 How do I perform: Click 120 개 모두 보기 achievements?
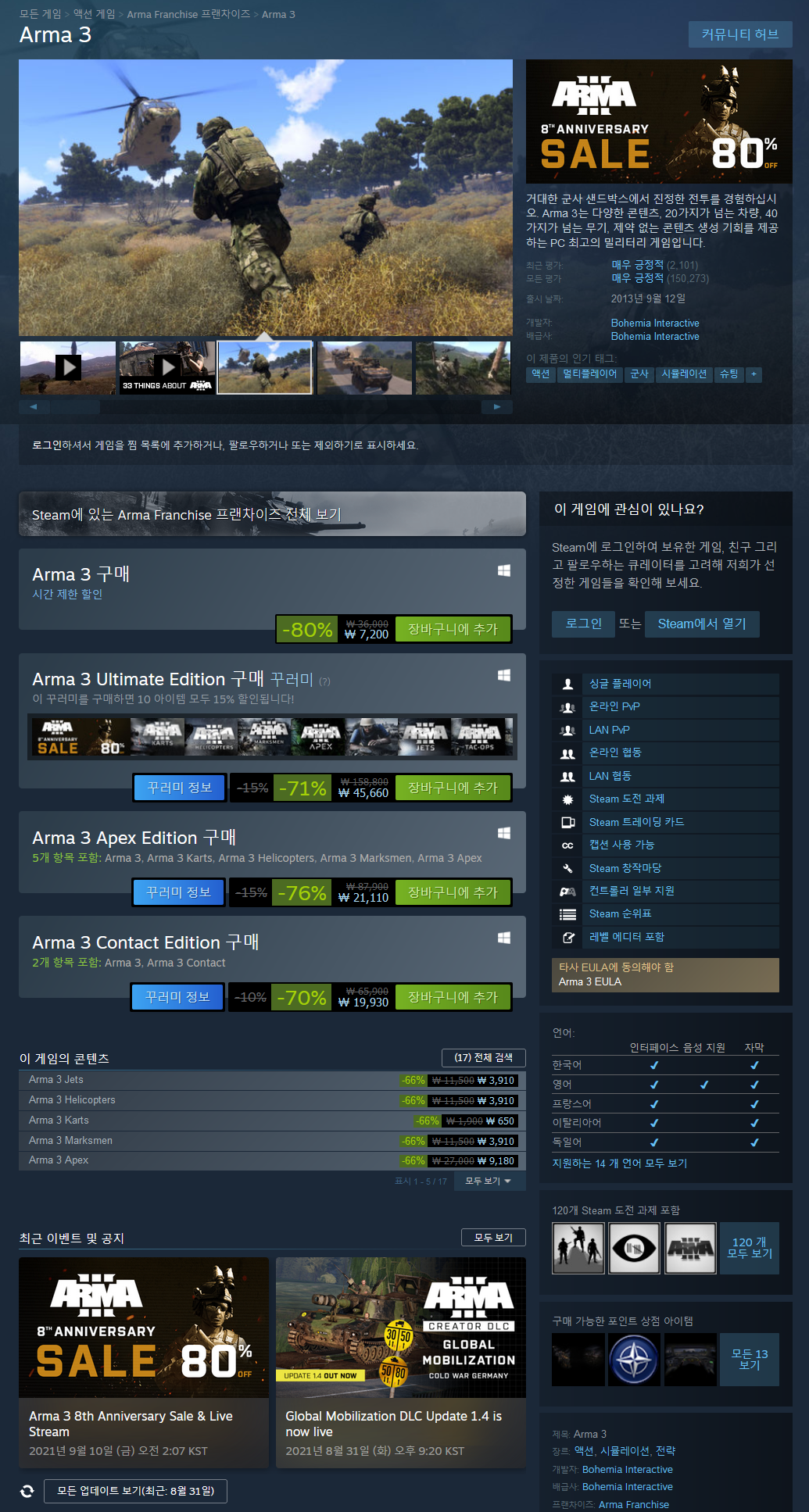(750, 1249)
